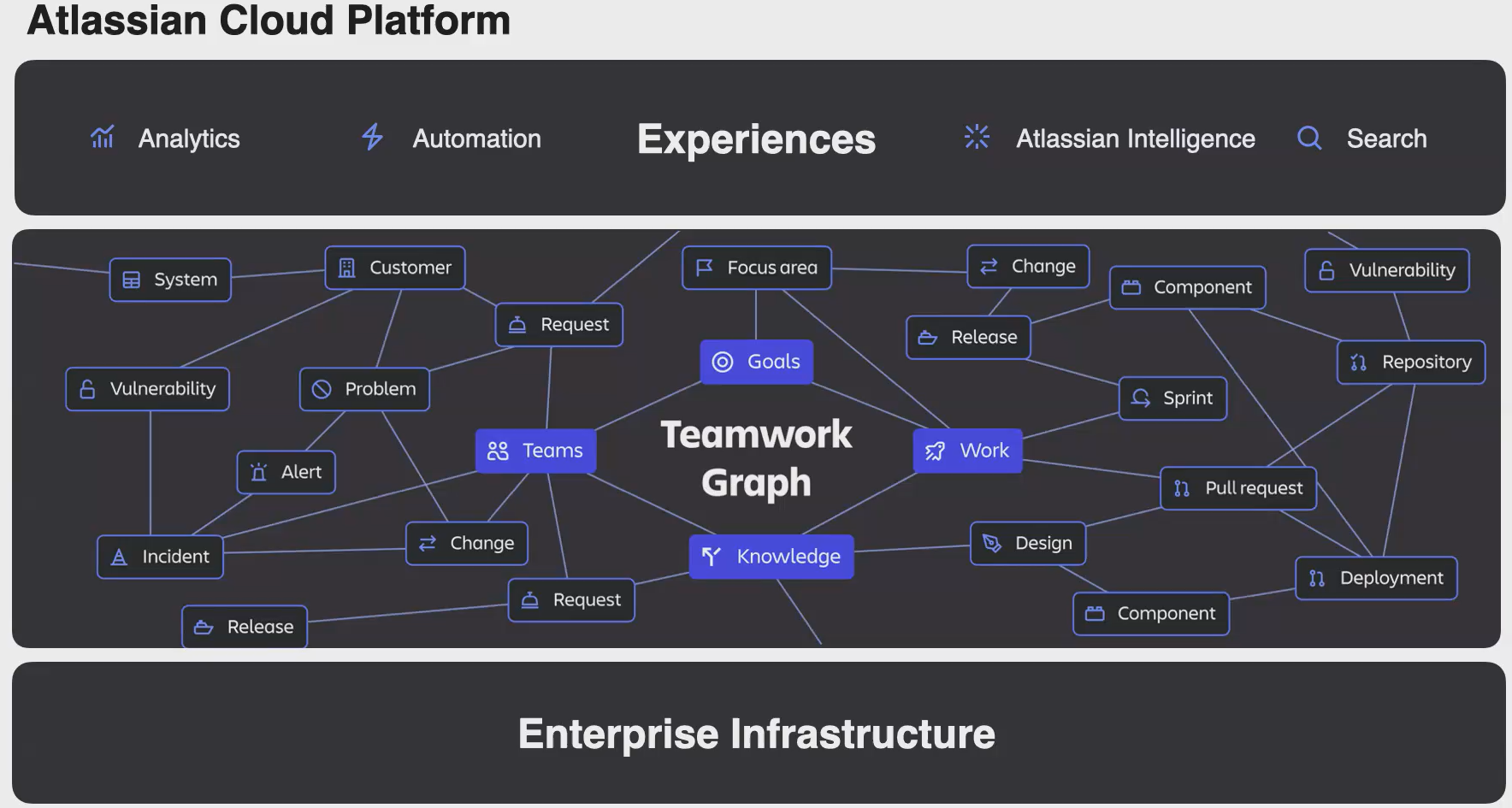The image size is (1512, 808).
Task: Click the Knowledge node's branching icon
Action: pos(711,557)
